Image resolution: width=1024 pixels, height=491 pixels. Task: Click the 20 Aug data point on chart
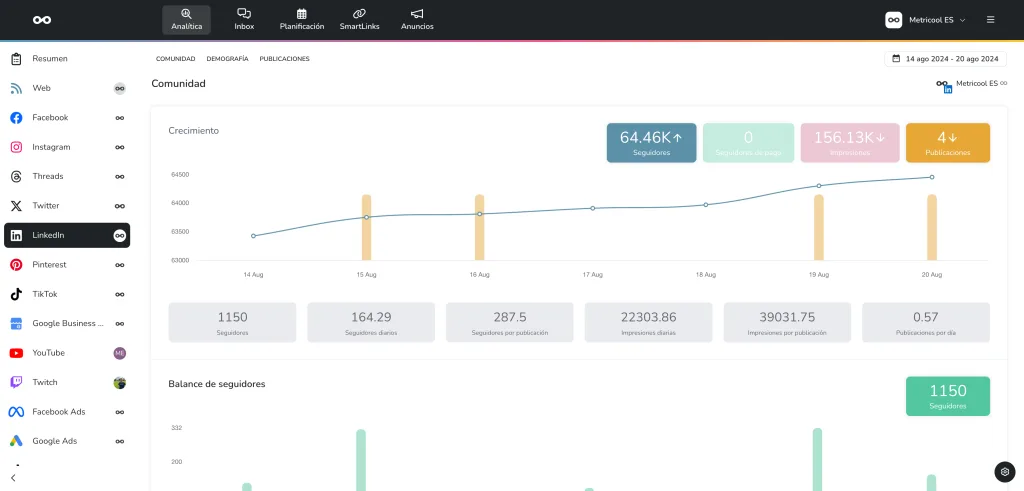tap(932, 177)
